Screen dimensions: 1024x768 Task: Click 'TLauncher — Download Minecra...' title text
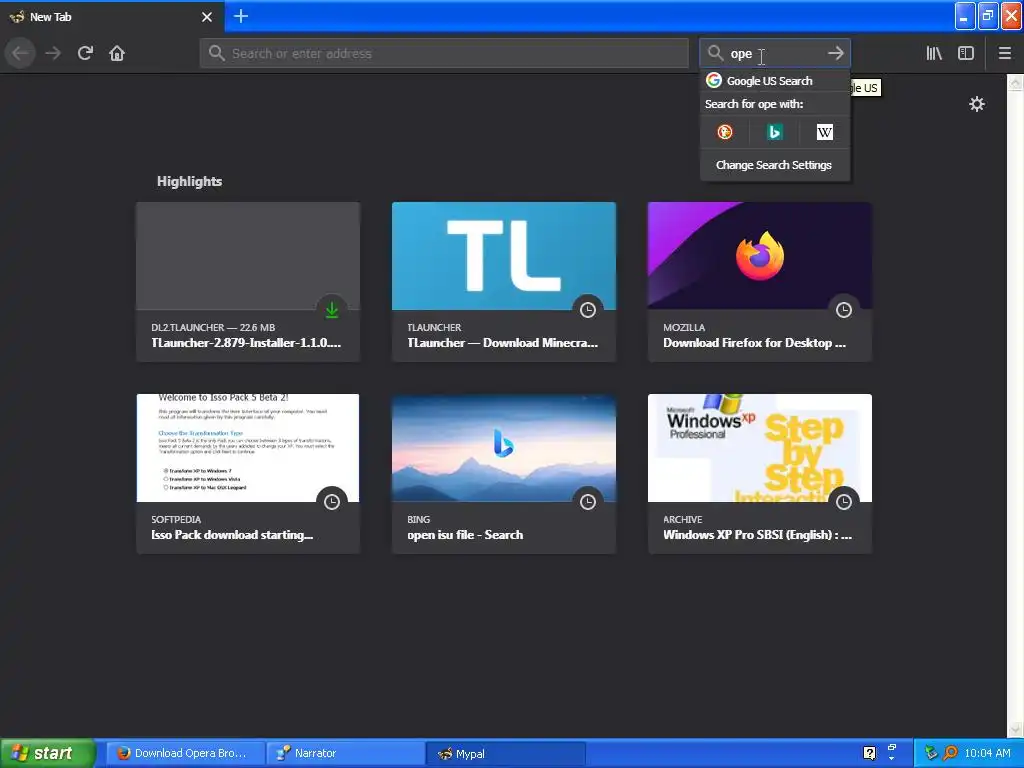tap(502, 343)
